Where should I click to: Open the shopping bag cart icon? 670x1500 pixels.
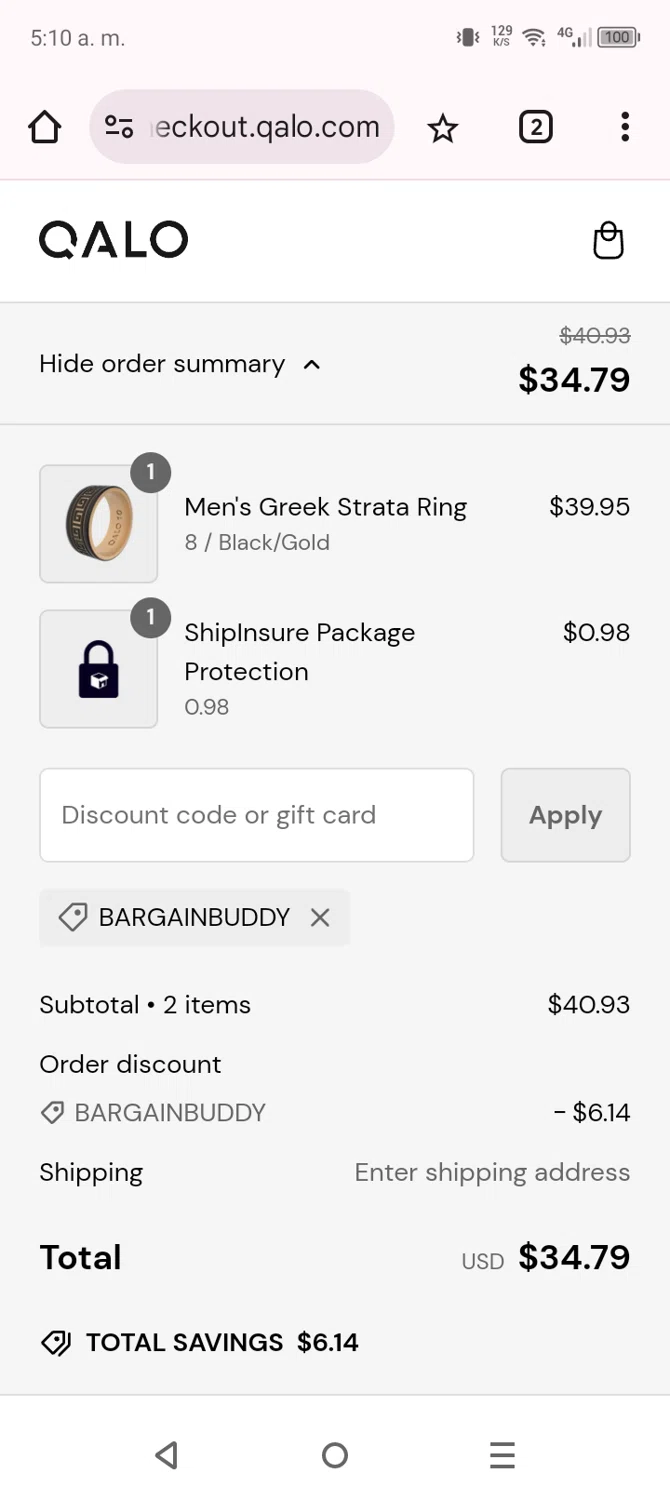pos(608,241)
